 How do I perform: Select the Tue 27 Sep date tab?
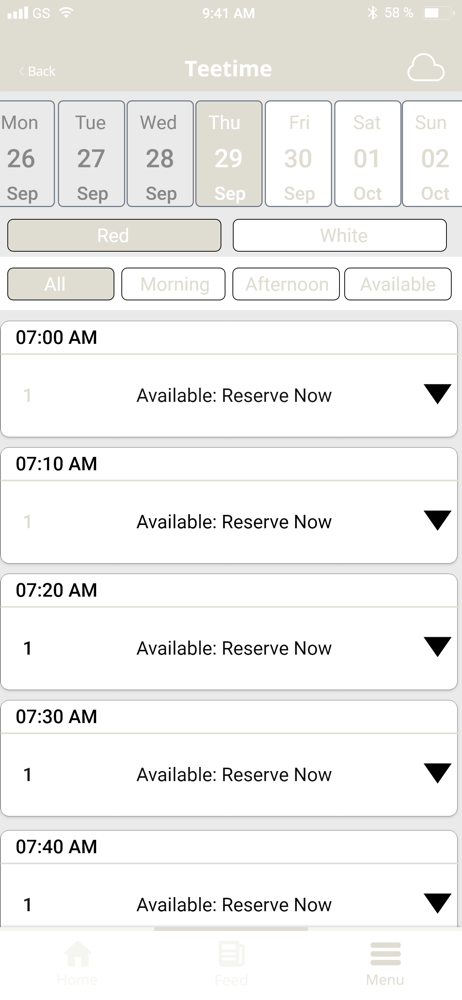[91, 154]
